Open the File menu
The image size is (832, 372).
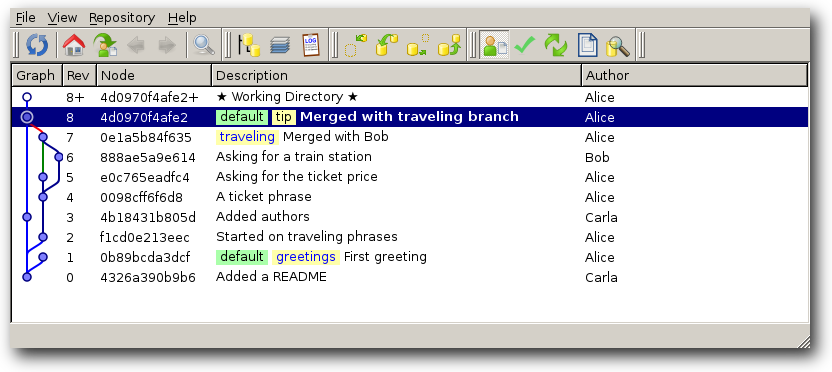25,18
